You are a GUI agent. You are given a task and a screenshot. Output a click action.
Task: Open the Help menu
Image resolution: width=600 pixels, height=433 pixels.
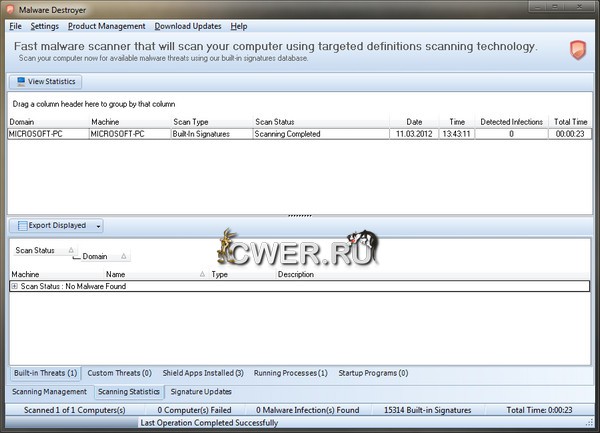239,26
